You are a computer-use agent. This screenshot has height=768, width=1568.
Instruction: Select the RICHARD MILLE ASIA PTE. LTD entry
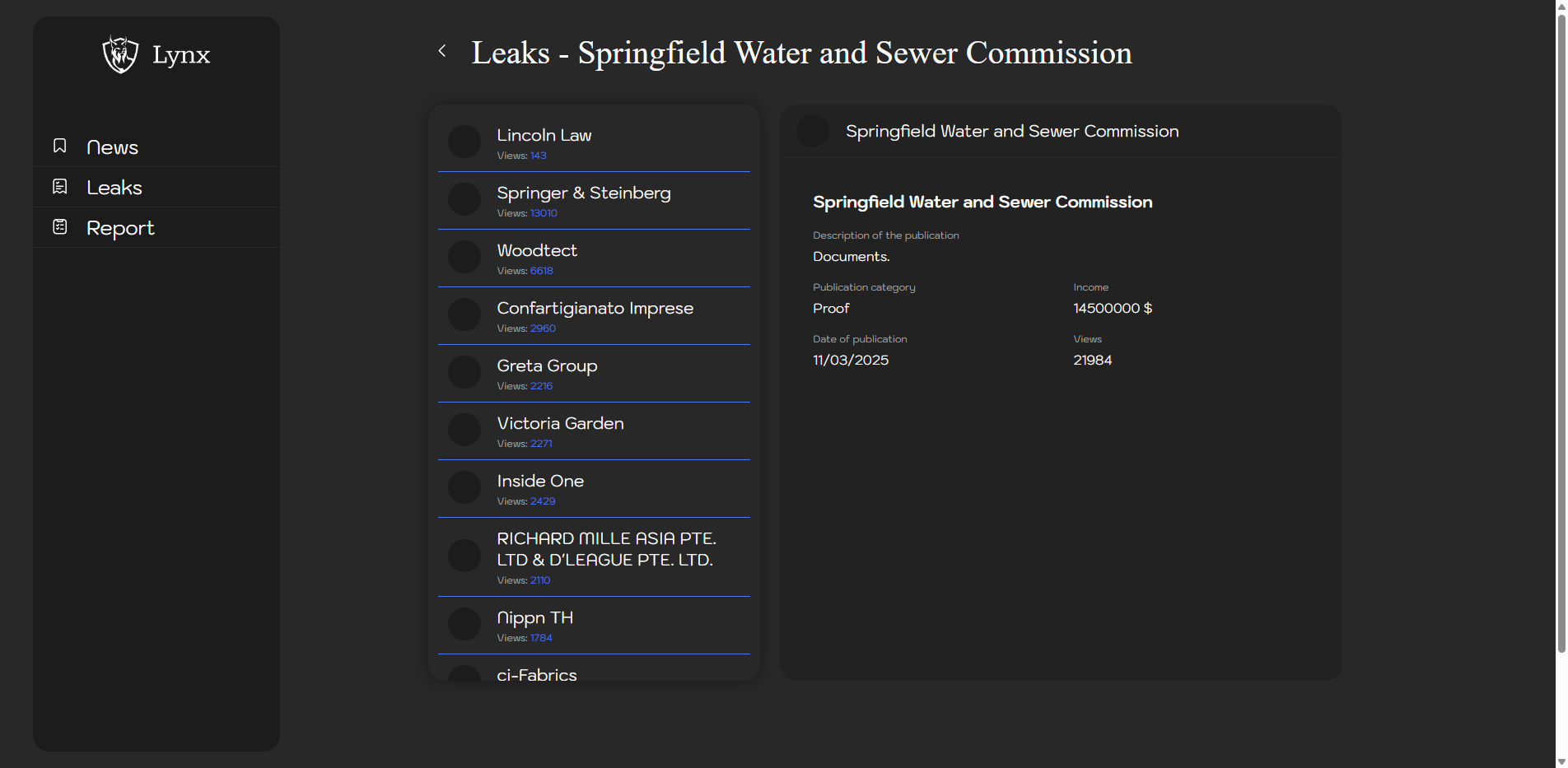click(x=605, y=549)
